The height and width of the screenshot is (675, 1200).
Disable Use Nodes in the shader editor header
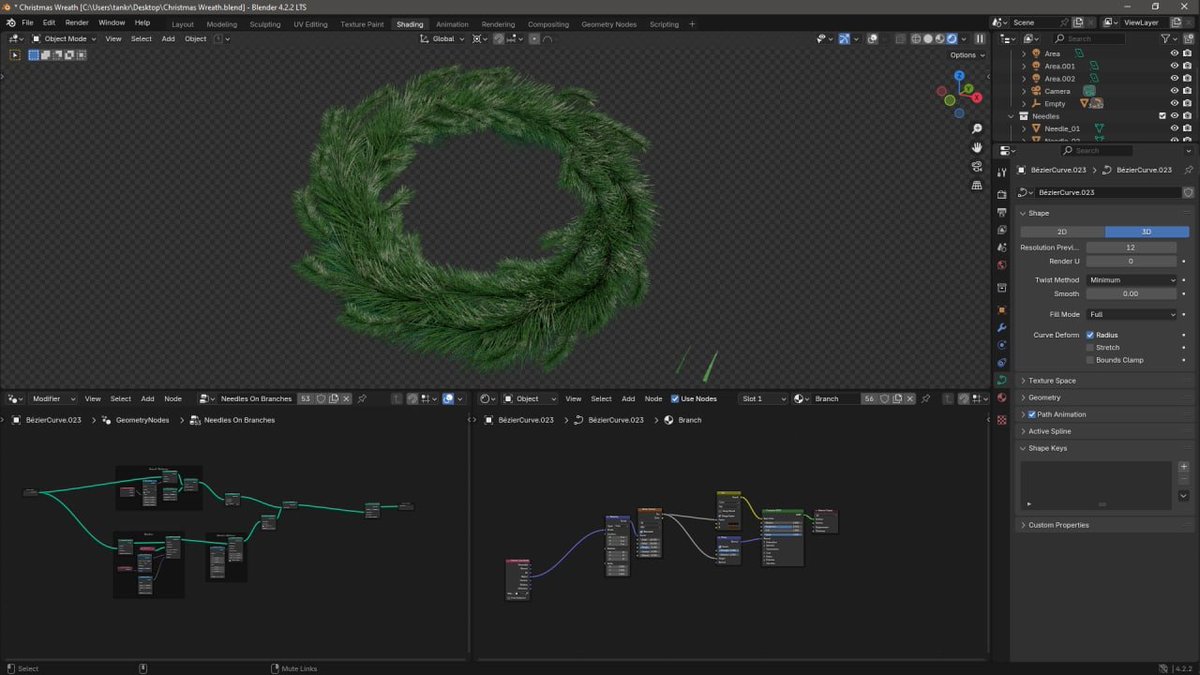tap(676, 399)
